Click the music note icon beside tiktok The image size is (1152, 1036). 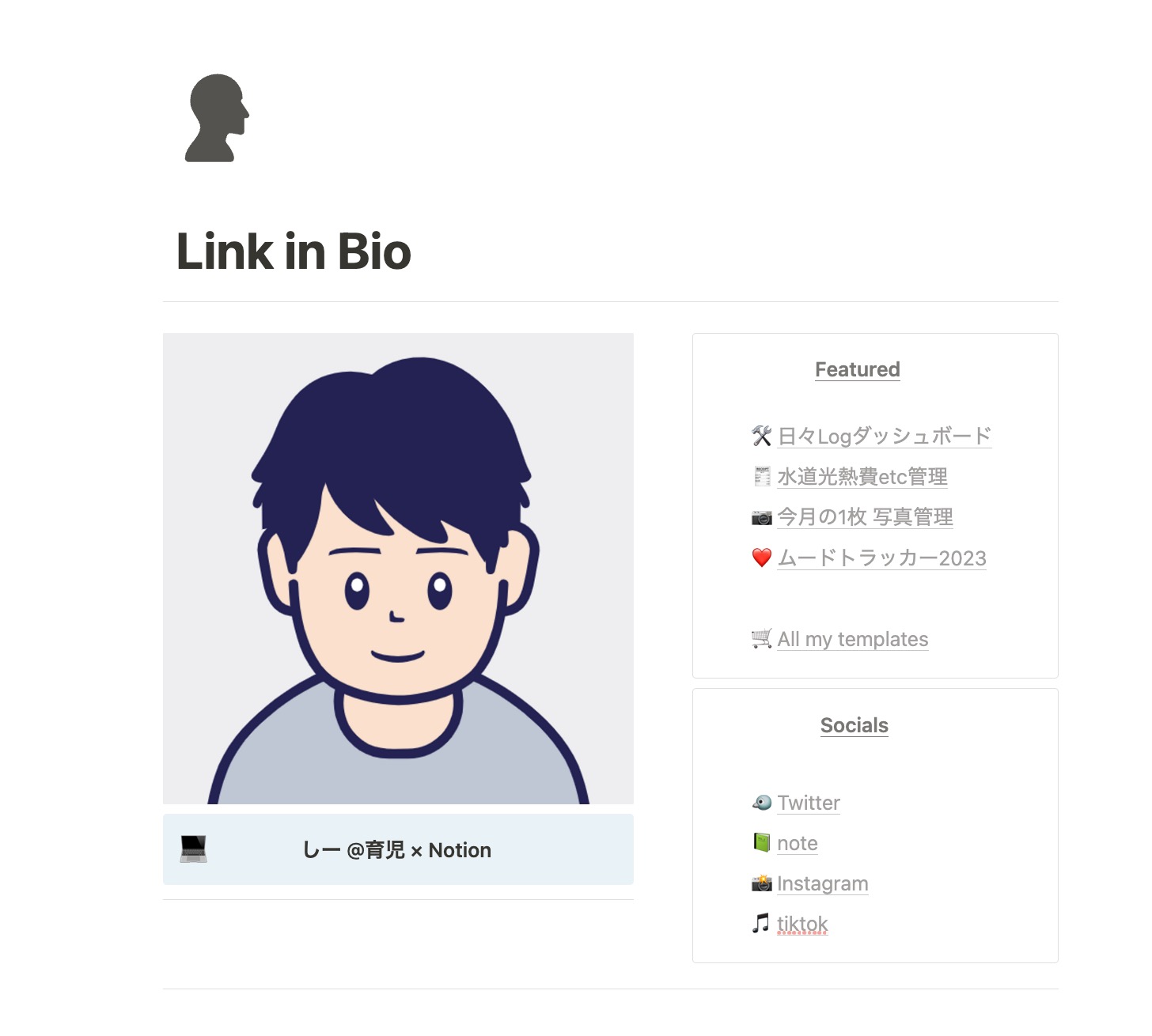pyautogui.click(x=760, y=924)
